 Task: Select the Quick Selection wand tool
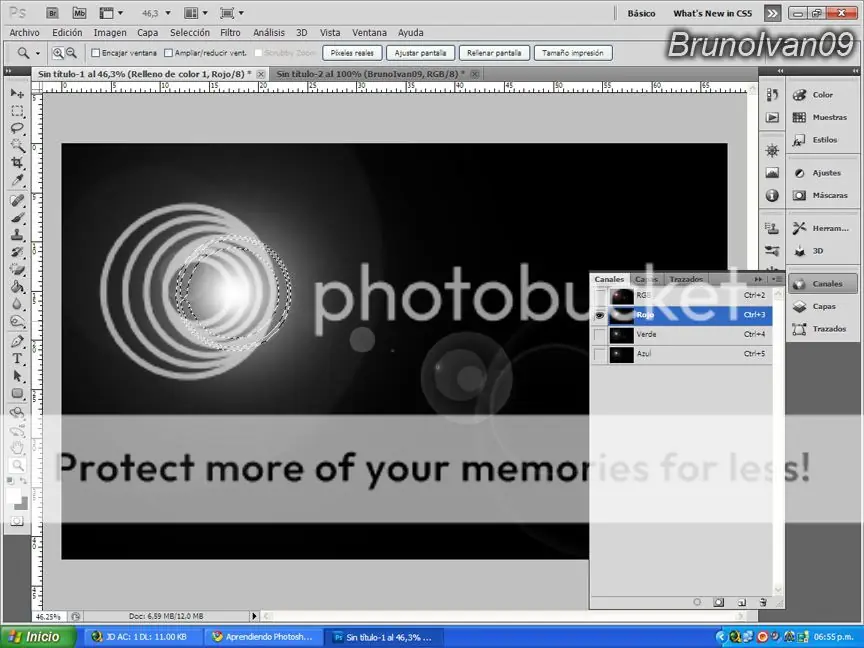[17, 145]
